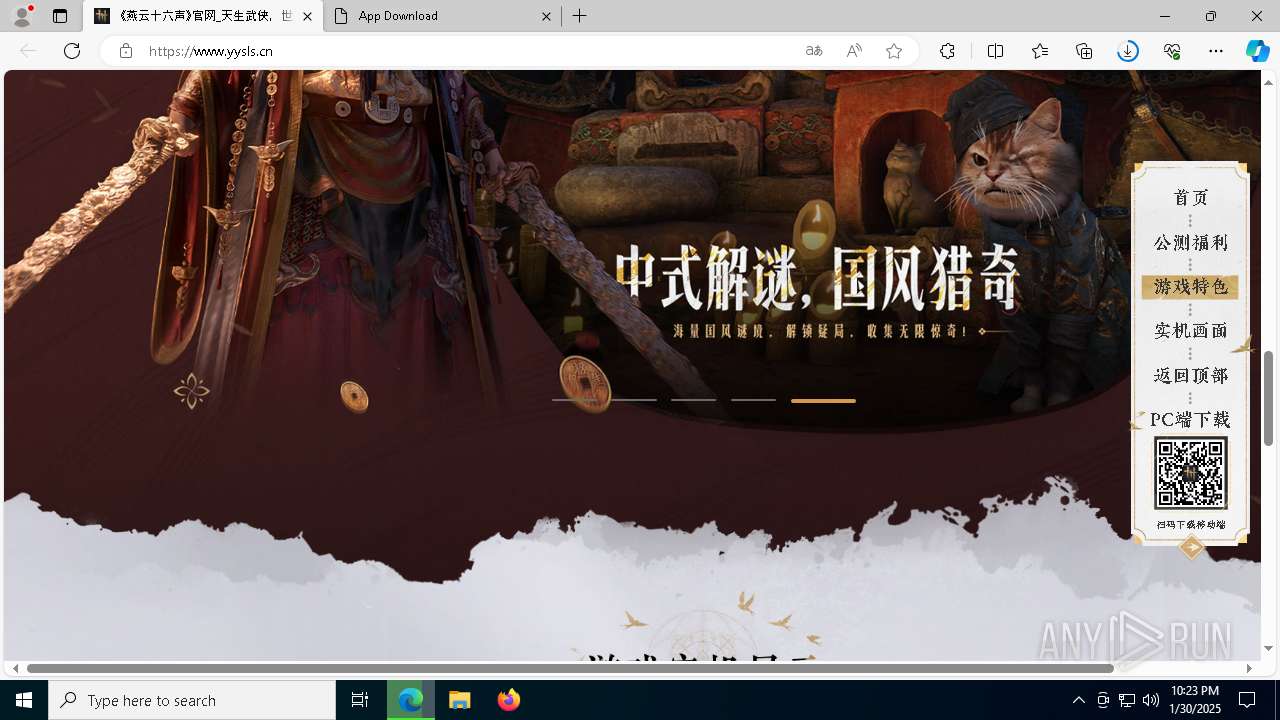
Task: Click the browser back arrow
Action: [x=28, y=51]
